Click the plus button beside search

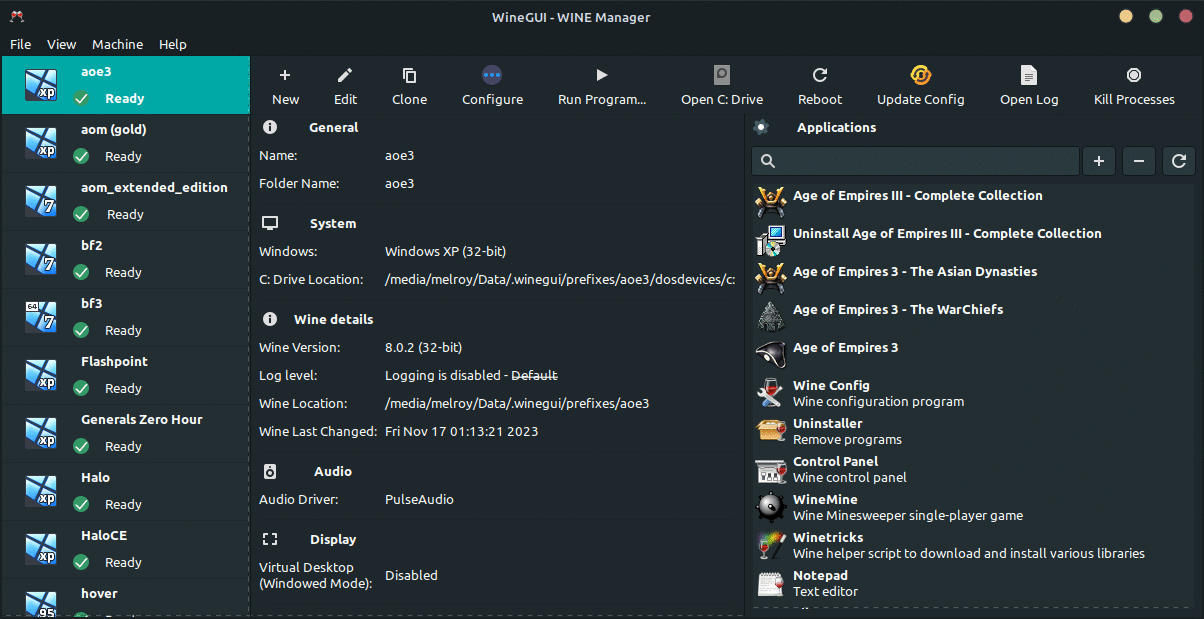coord(1098,161)
